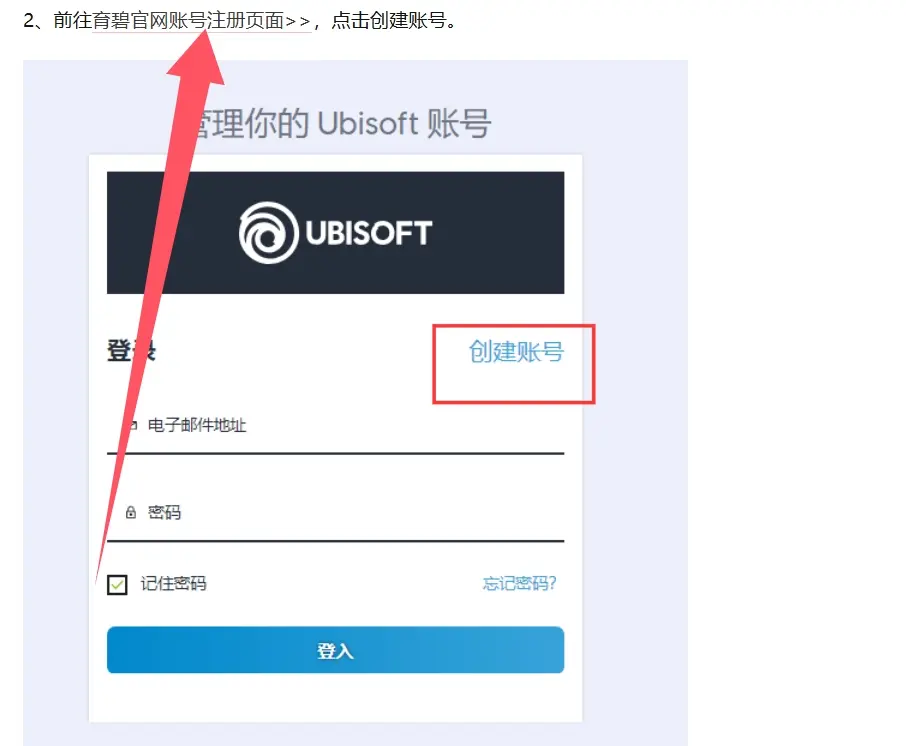Click the blue 登入 button
906x746 pixels.
(336, 650)
